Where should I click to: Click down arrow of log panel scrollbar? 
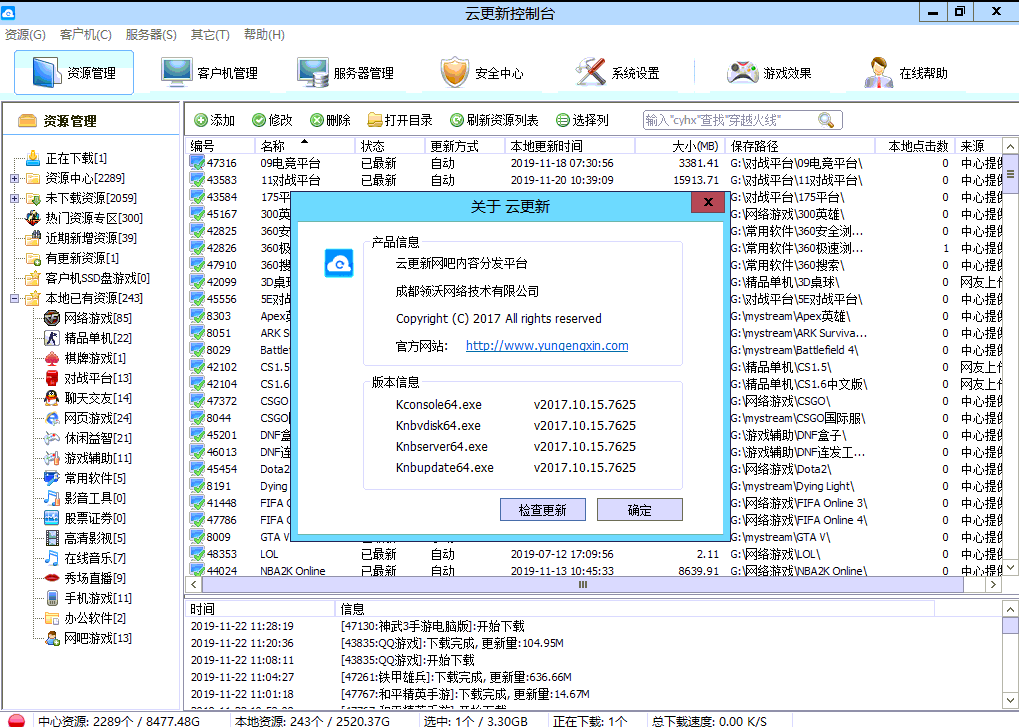pos(1010,700)
